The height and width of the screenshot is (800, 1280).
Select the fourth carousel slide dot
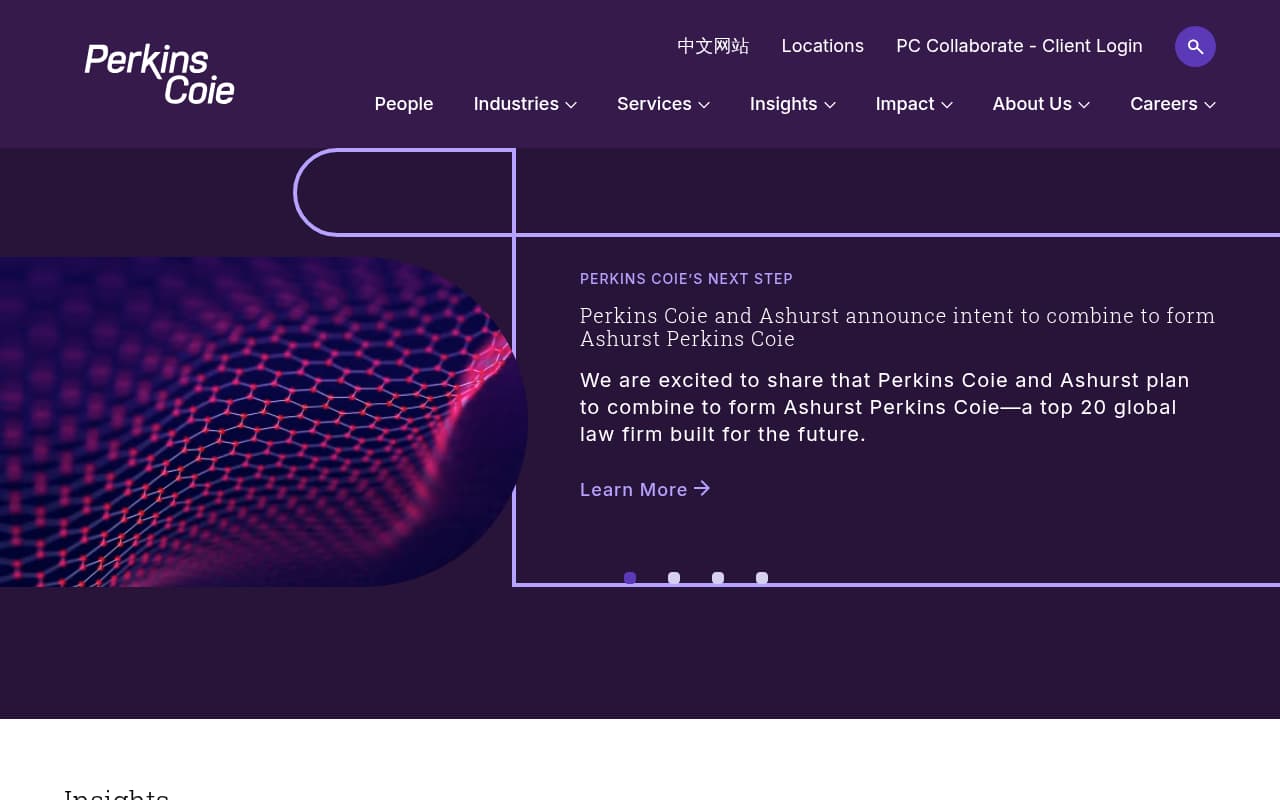[762, 578]
